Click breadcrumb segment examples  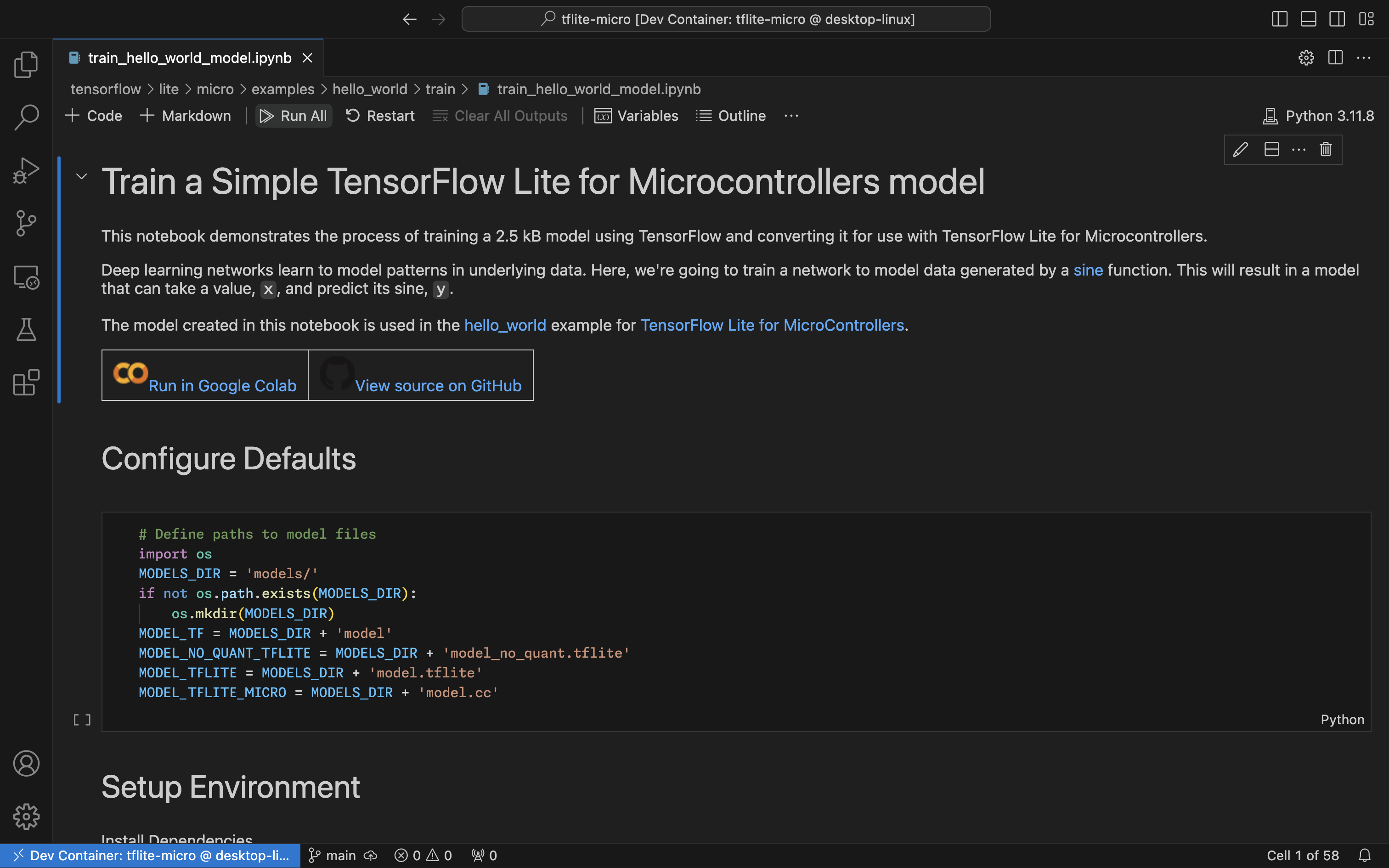[283, 89]
